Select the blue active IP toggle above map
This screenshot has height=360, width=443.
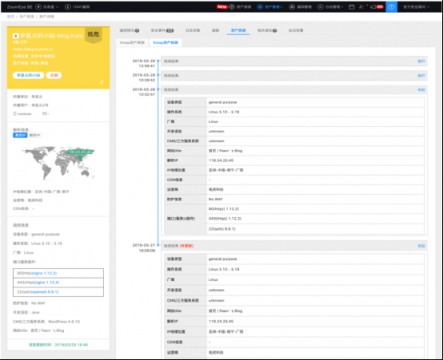(x=20, y=135)
